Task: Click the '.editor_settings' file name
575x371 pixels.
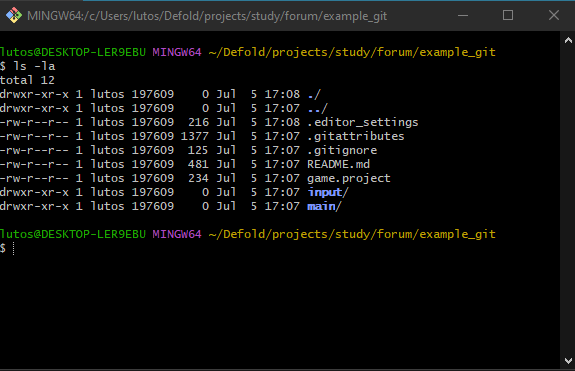Action: pos(363,122)
